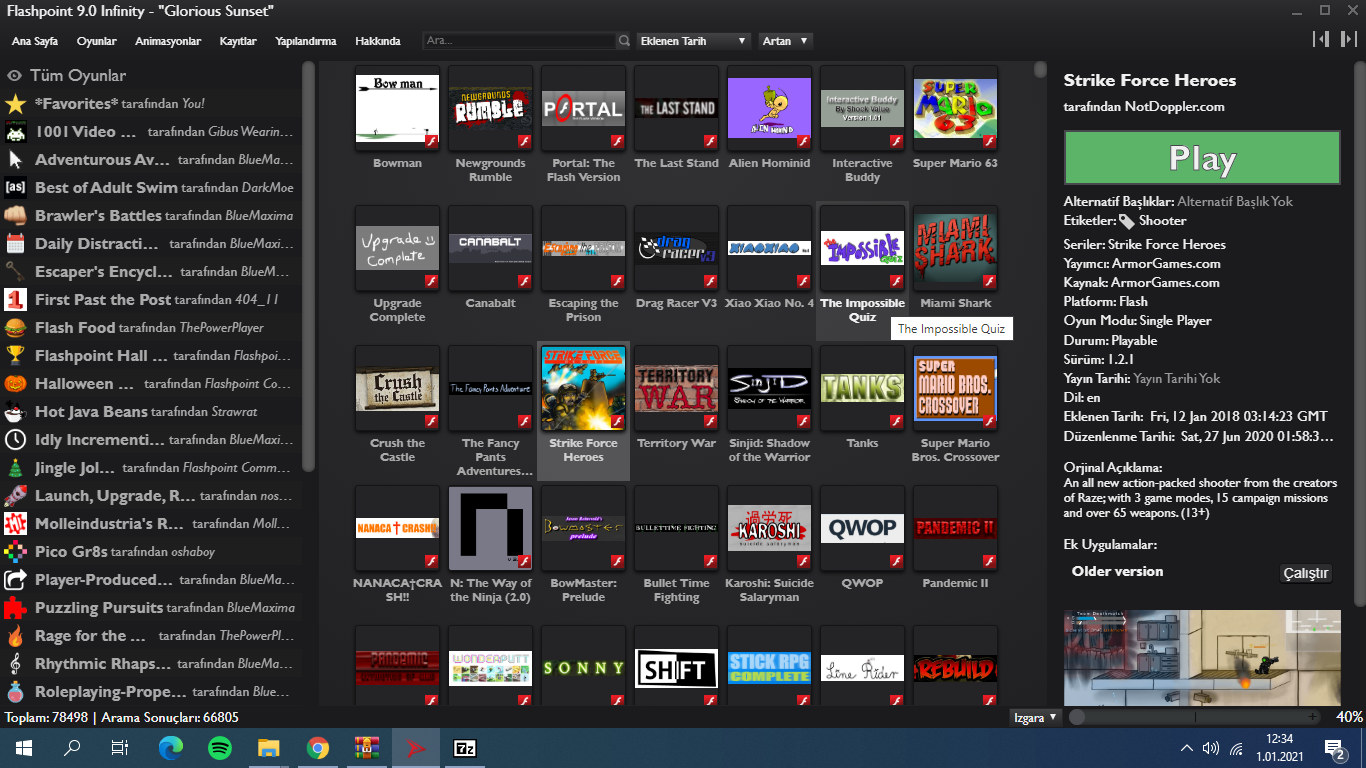1366x768 pixels.
Task: Click the Jingle Jolly Christmas tree icon
Action: (15, 468)
